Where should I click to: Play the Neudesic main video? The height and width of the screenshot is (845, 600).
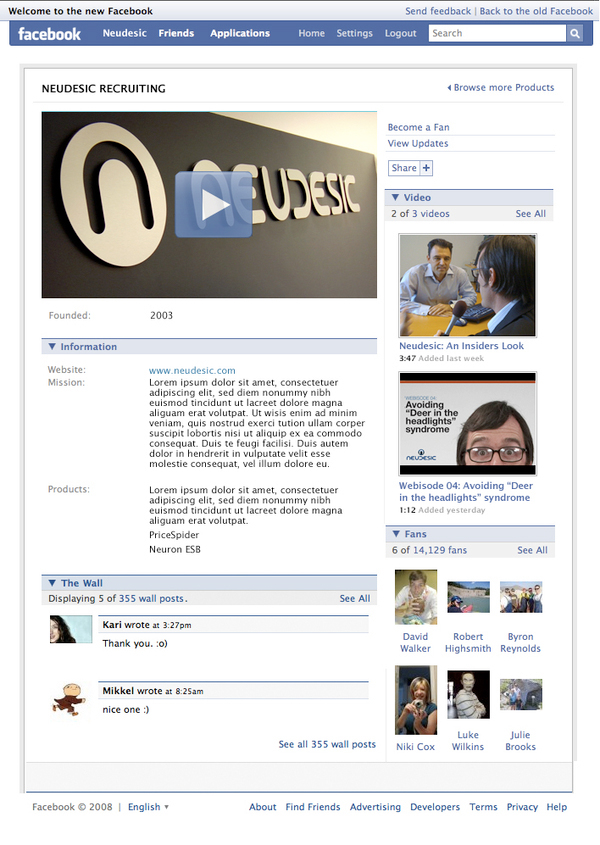point(213,204)
